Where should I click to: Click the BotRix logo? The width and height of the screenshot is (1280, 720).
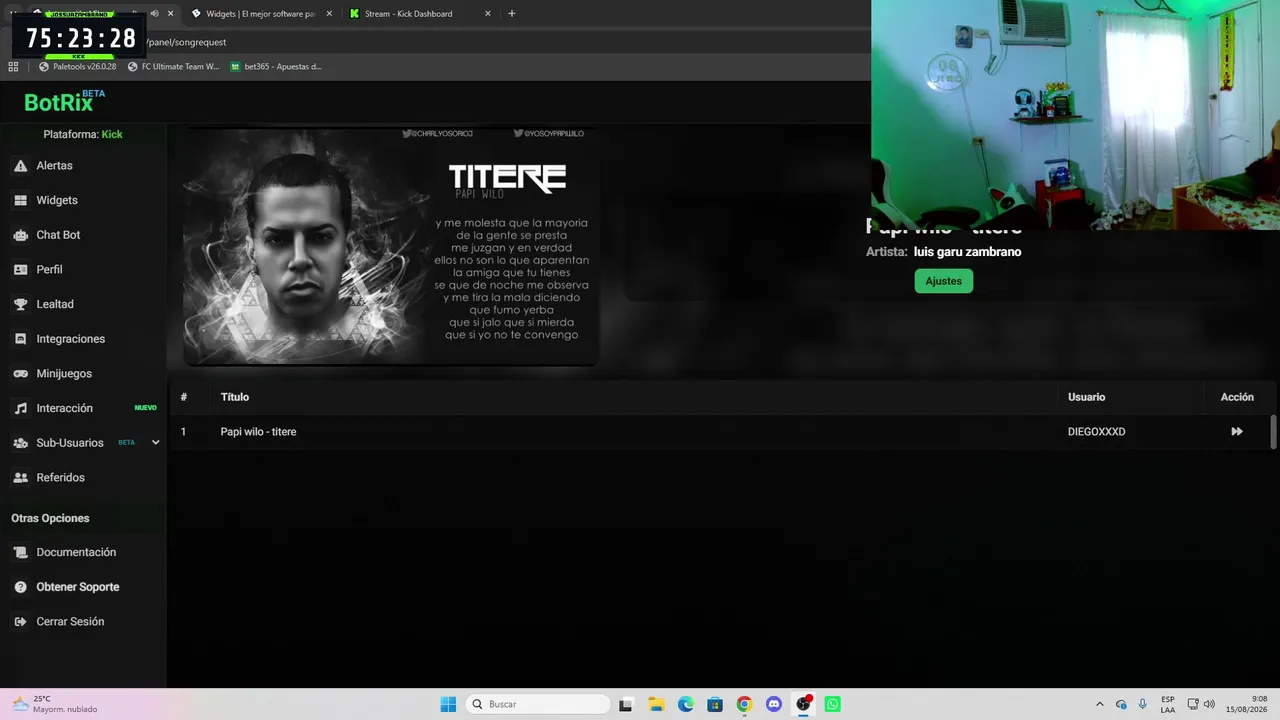[64, 101]
